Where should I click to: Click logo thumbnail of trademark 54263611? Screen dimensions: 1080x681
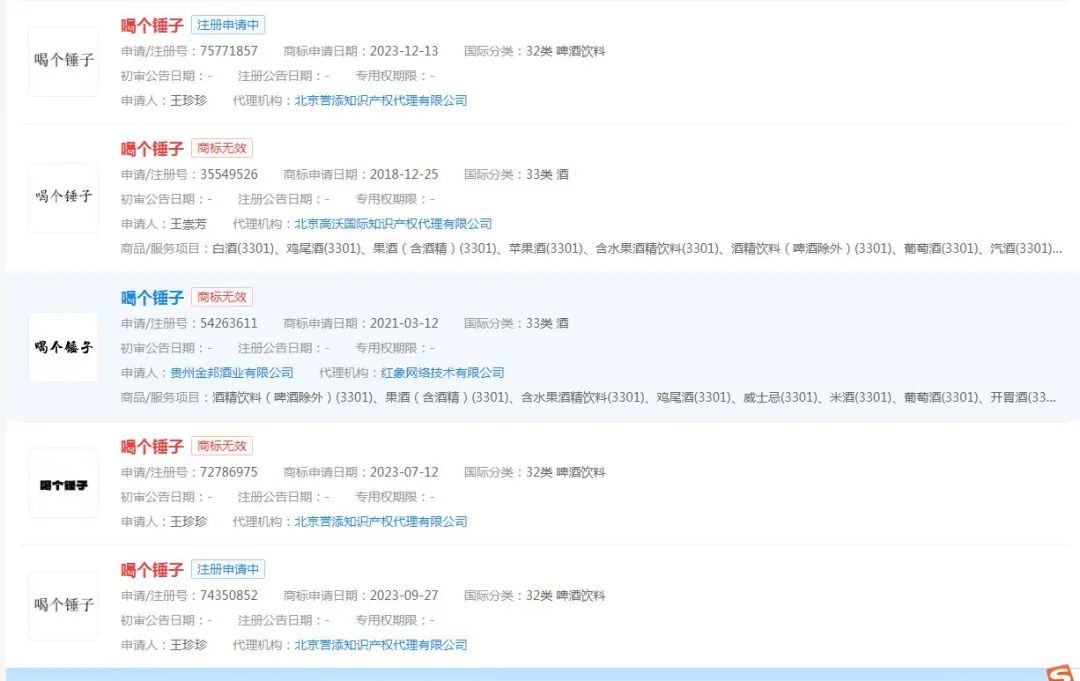point(63,347)
